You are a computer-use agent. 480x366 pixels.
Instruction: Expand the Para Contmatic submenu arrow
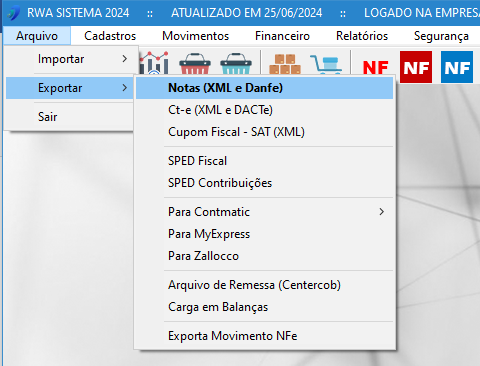point(382,212)
